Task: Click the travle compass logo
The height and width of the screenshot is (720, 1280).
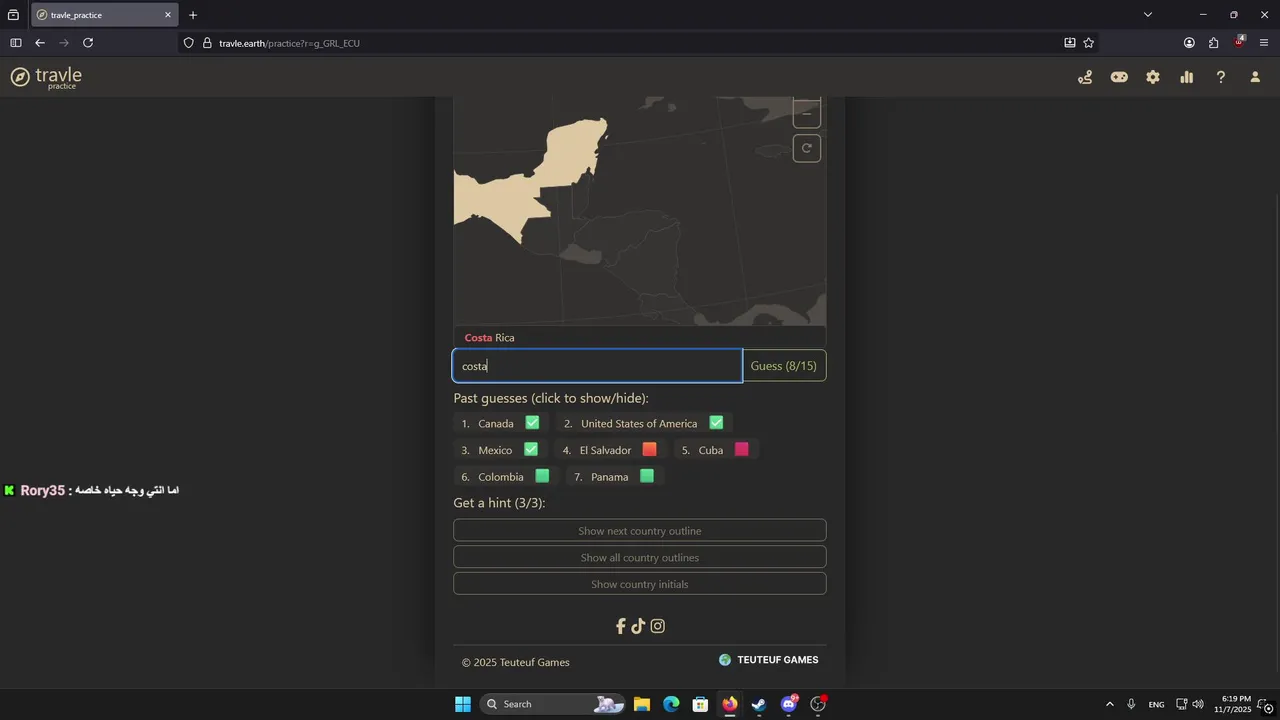Action: click(x=20, y=77)
